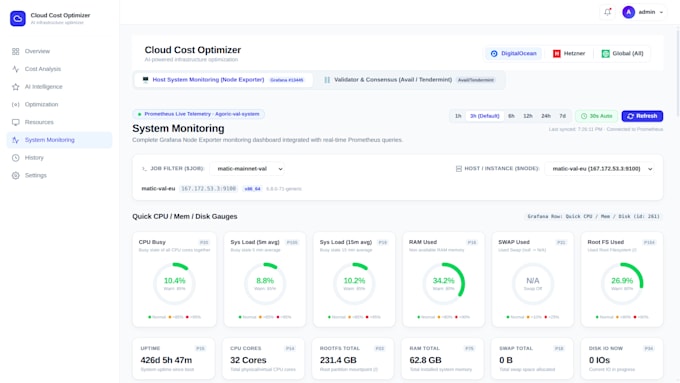
Task: Open Resources in sidebar
Action: coord(59,122)
